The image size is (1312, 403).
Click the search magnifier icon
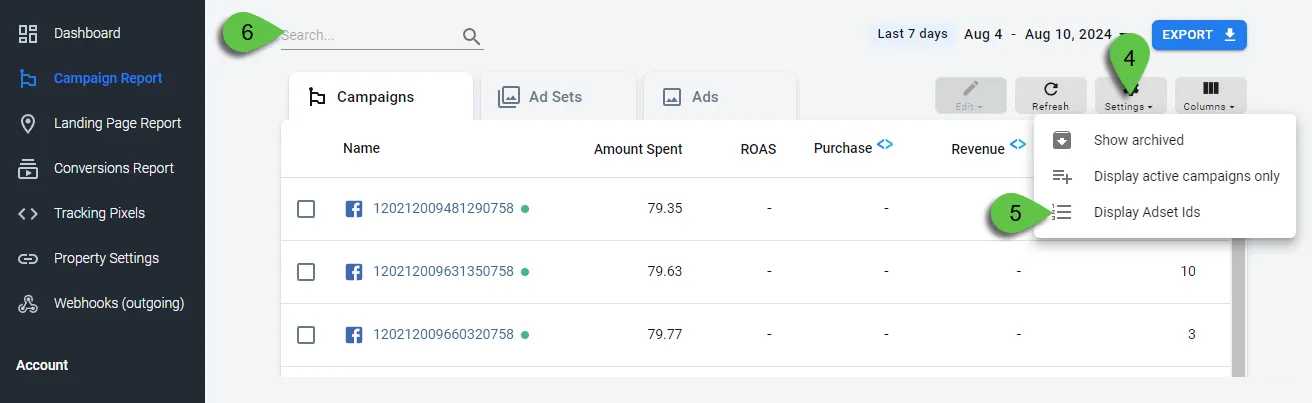click(x=472, y=37)
